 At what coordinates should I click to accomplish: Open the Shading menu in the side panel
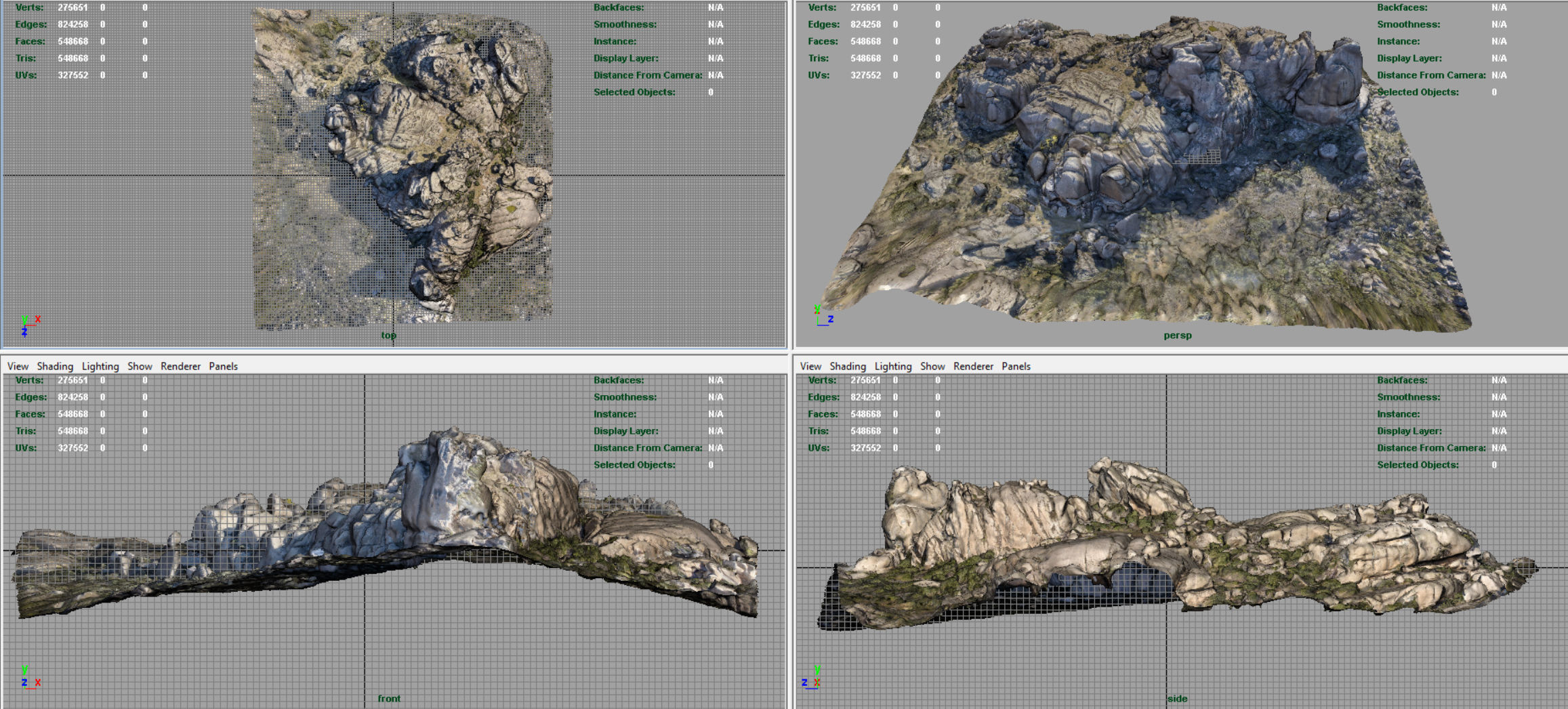click(x=848, y=366)
